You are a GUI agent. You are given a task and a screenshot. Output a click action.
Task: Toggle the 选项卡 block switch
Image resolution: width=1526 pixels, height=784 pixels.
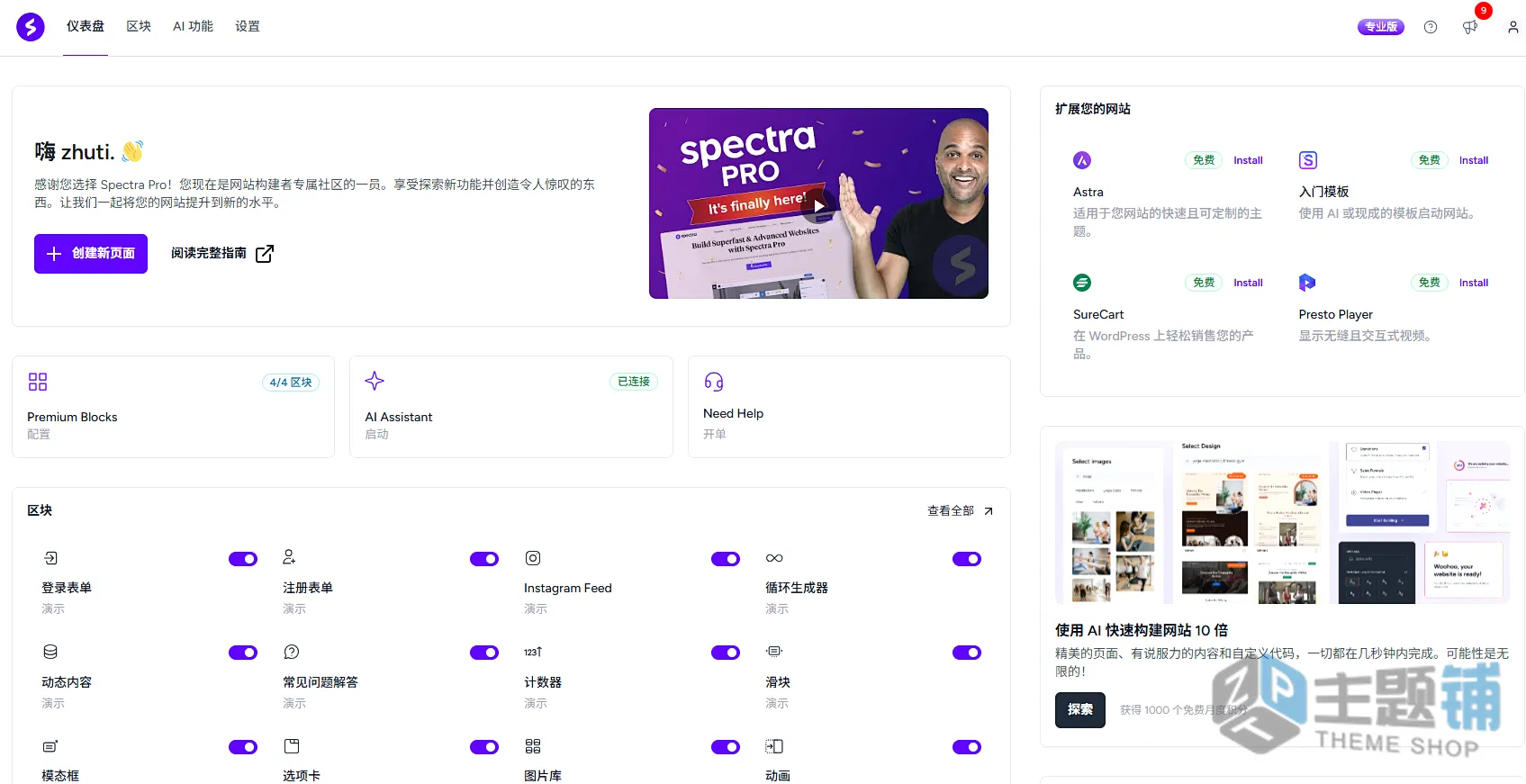pyautogui.click(x=484, y=747)
